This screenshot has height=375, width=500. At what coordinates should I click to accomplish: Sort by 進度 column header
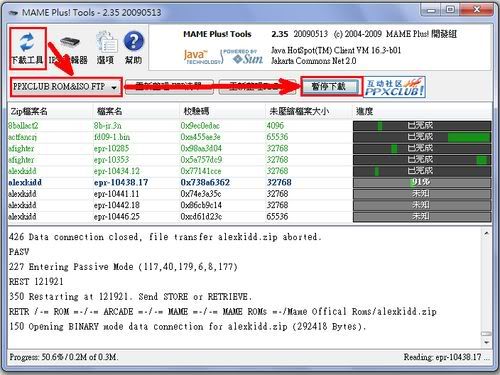tap(422, 111)
